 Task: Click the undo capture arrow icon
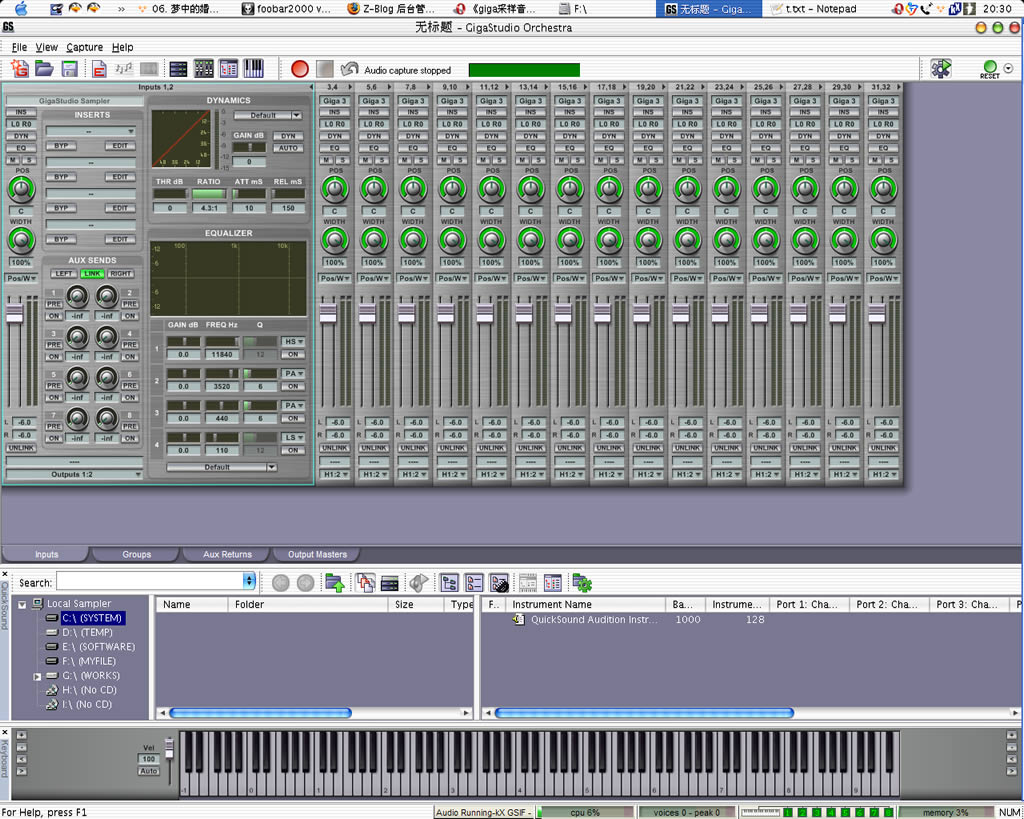[x=350, y=69]
